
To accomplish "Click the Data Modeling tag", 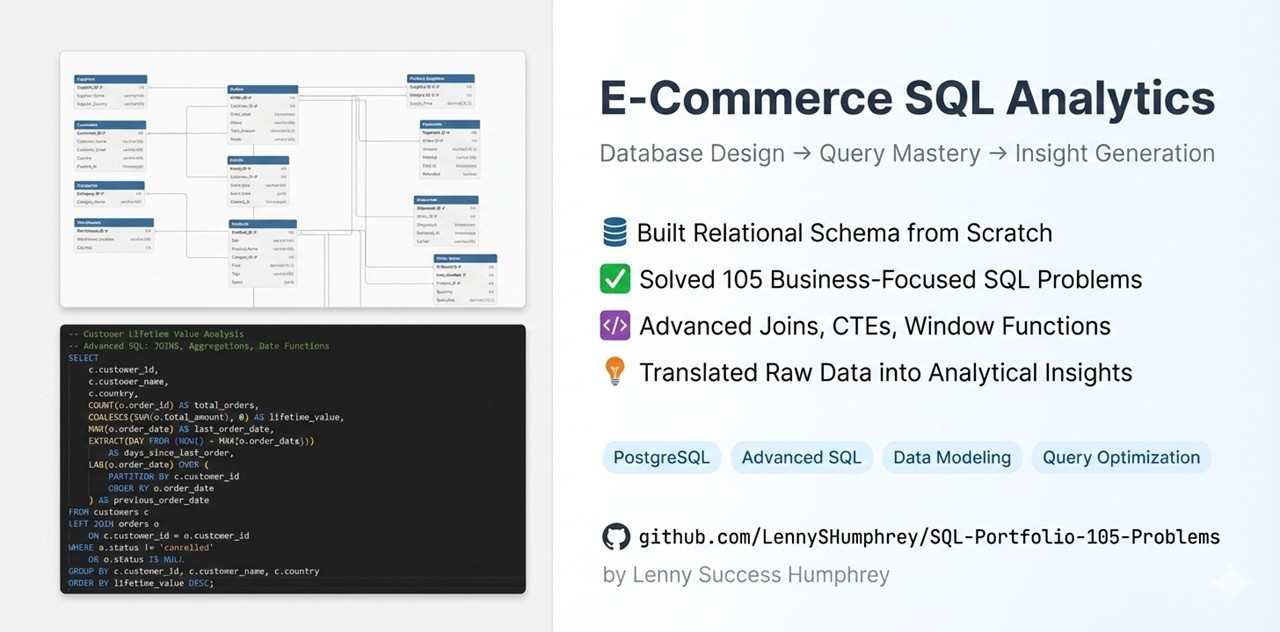I will coord(951,457).
